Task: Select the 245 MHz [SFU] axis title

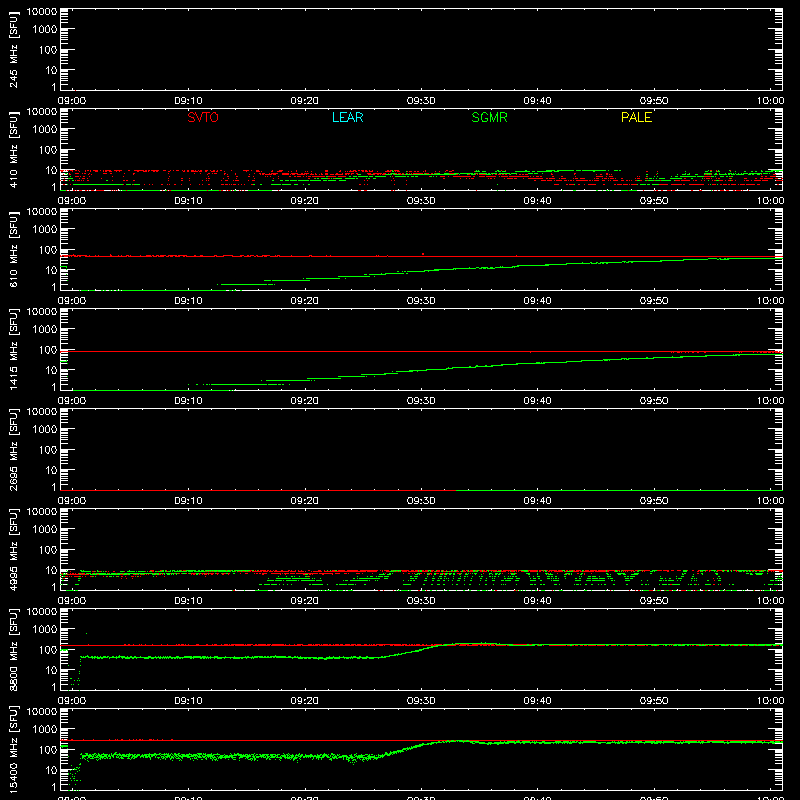Action: 13,51
